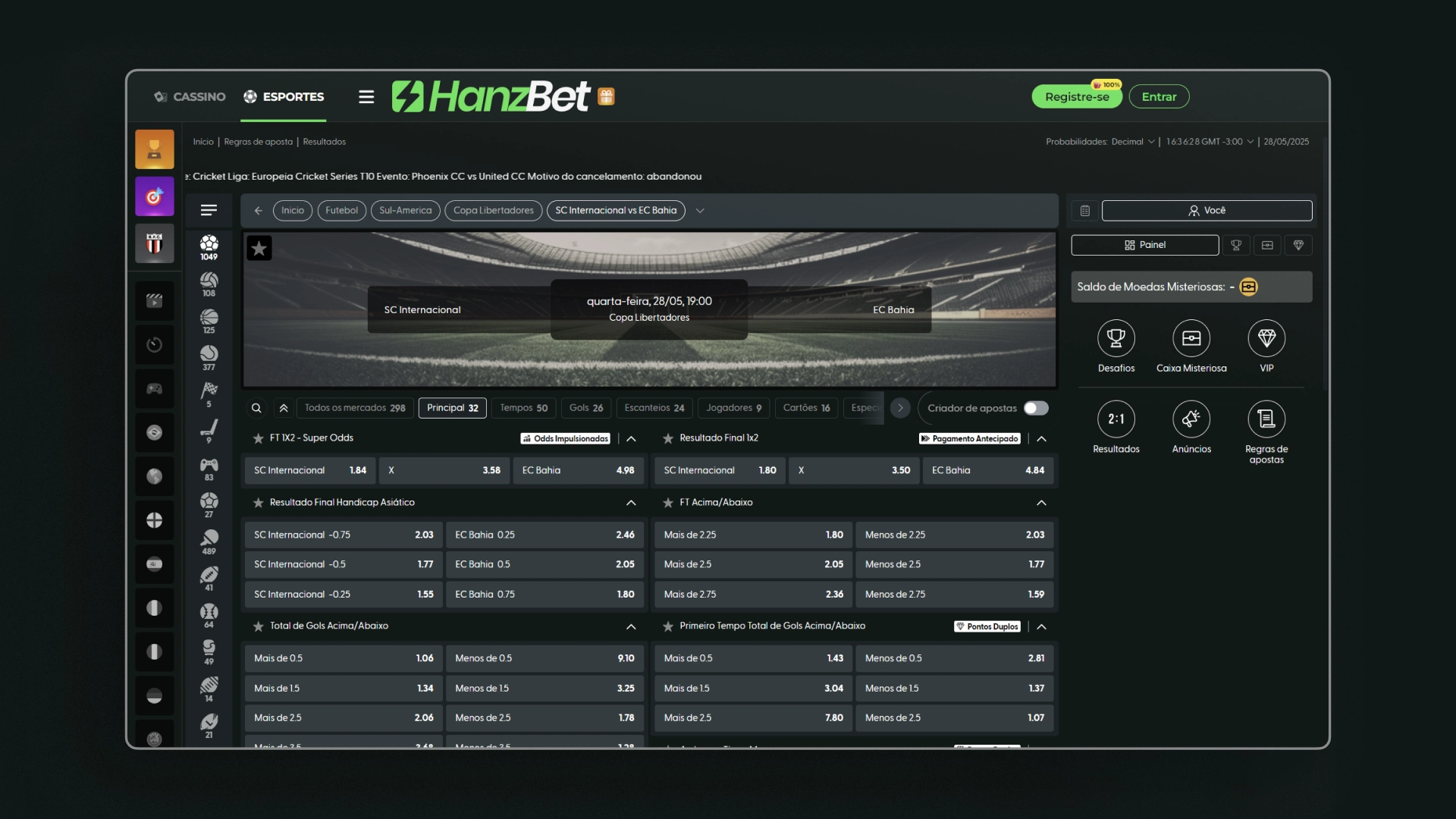Favorite Primeiro Tempo Total de Gols market
Image resolution: width=1456 pixels, height=819 pixels.
click(668, 626)
